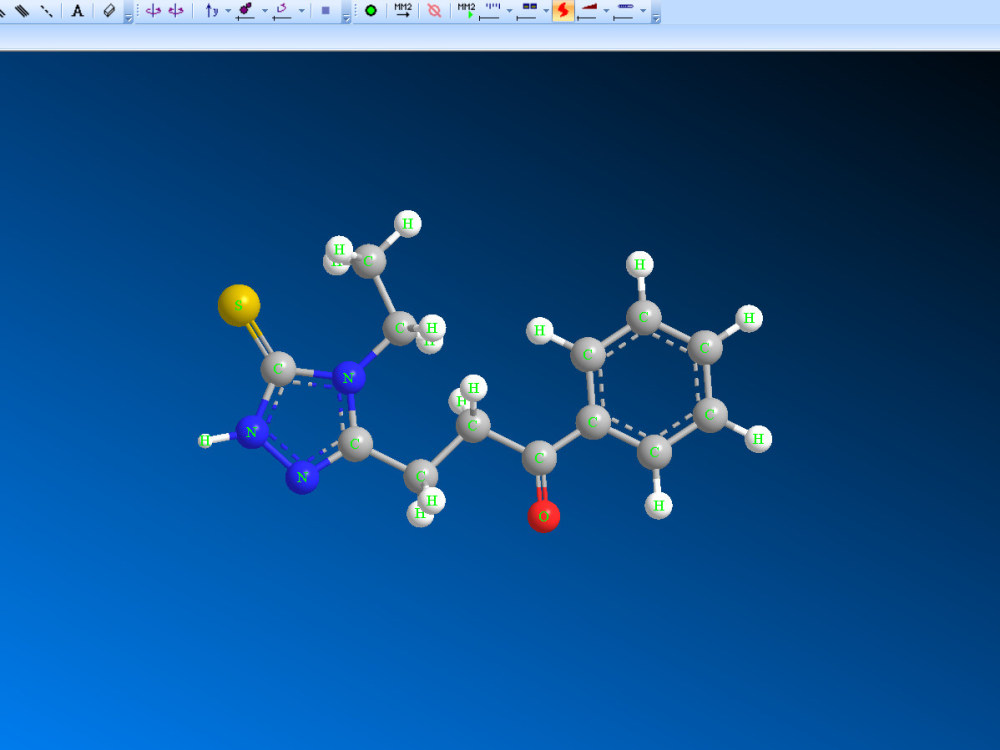Toggle the flame-highlighted calculation mode
The height and width of the screenshot is (750, 1000).
click(x=561, y=10)
